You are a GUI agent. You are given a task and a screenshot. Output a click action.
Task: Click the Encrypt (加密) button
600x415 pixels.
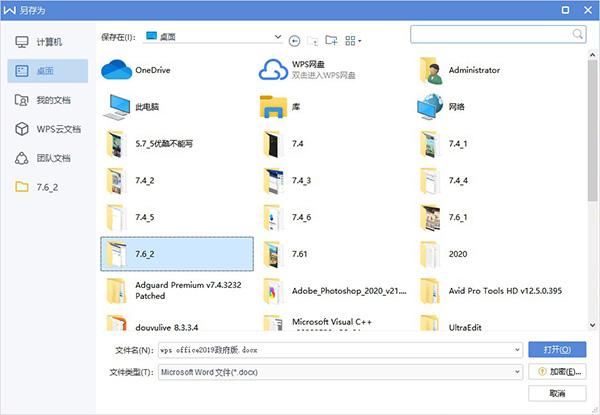(557, 371)
